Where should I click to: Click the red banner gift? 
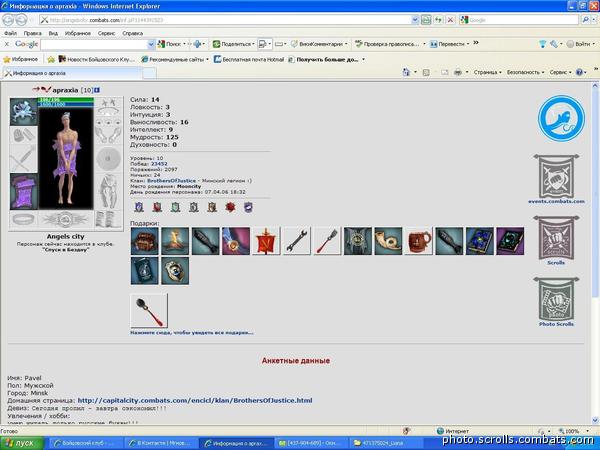pos(266,241)
